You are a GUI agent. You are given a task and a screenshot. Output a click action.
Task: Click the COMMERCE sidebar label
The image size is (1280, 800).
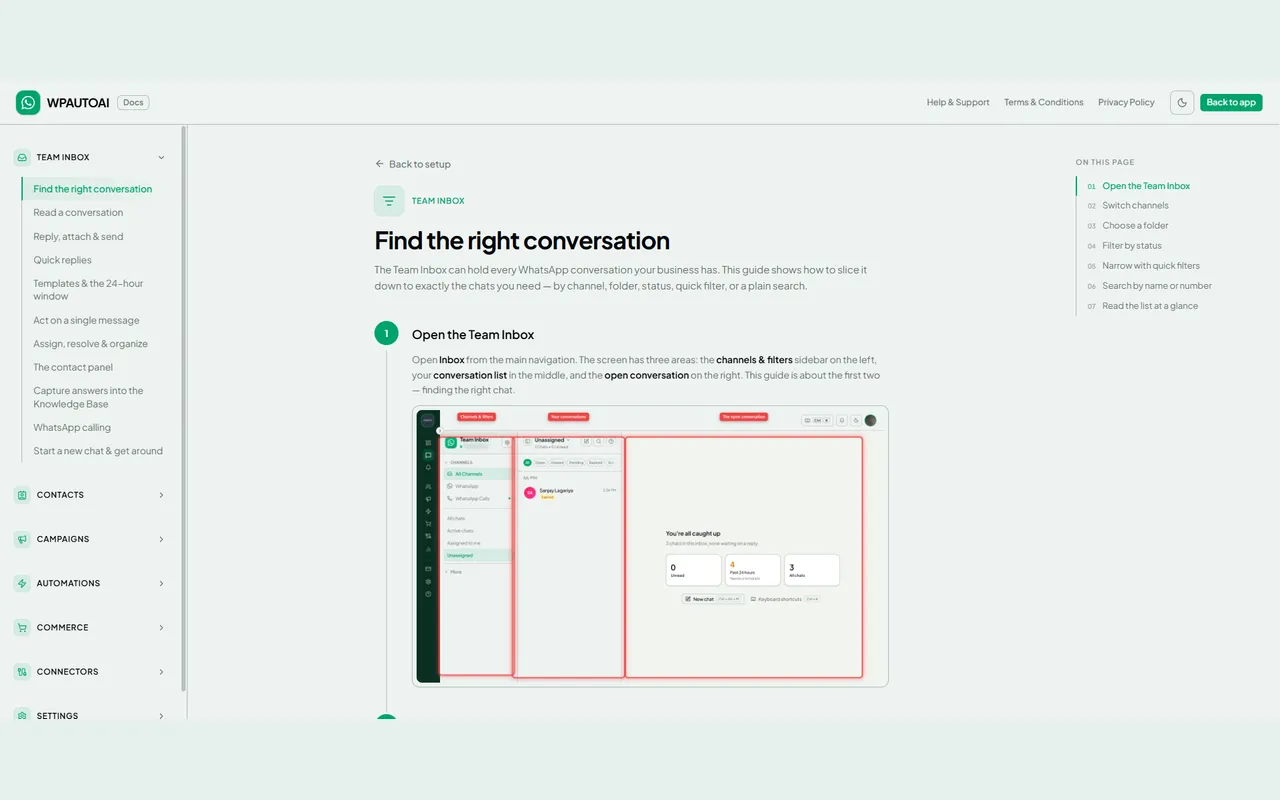[63, 627]
